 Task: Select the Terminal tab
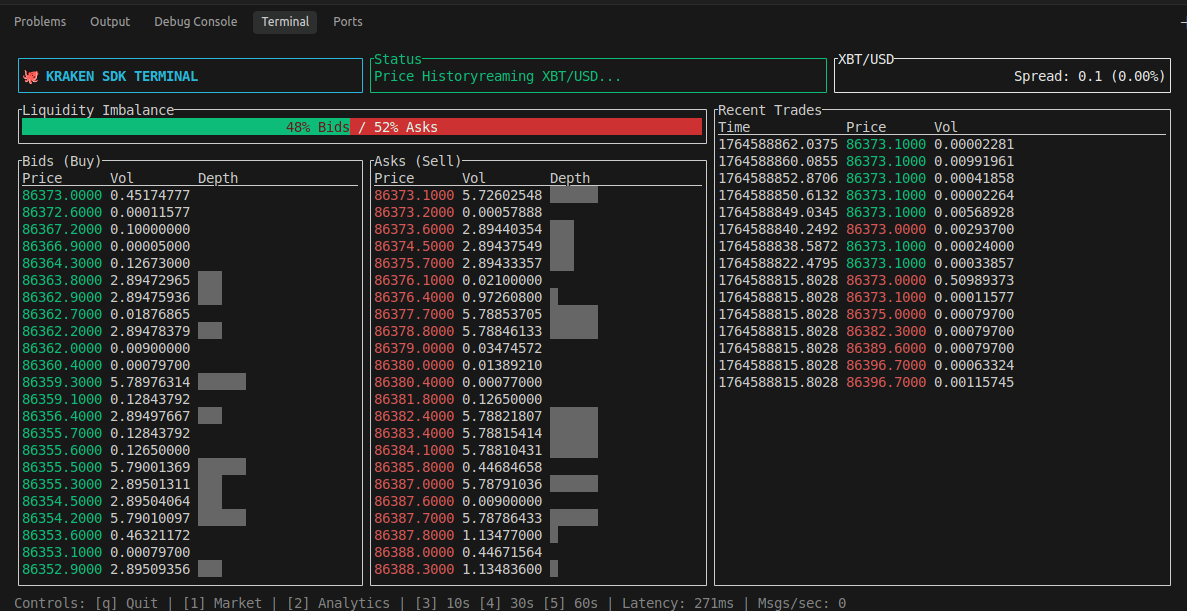coord(285,22)
